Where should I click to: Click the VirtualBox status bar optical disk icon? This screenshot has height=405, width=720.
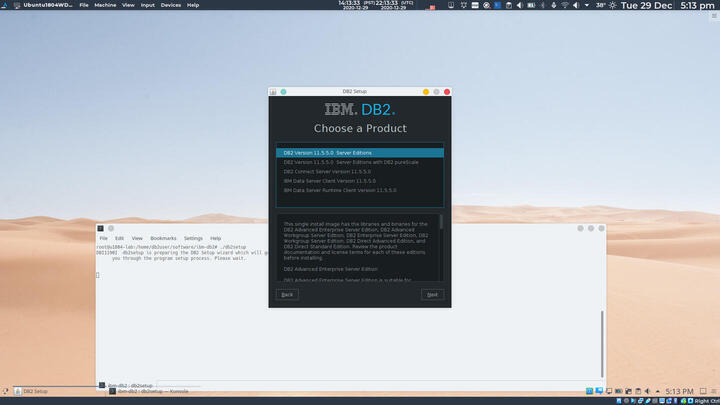click(x=626, y=401)
